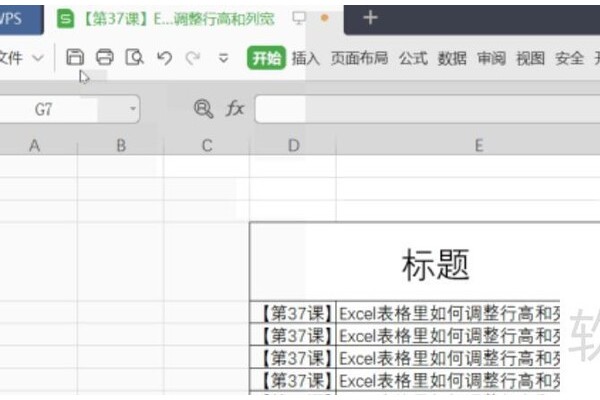This screenshot has width=600, height=400.
Task: Open the 审阅 ribbon tab
Action: (x=491, y=58)
